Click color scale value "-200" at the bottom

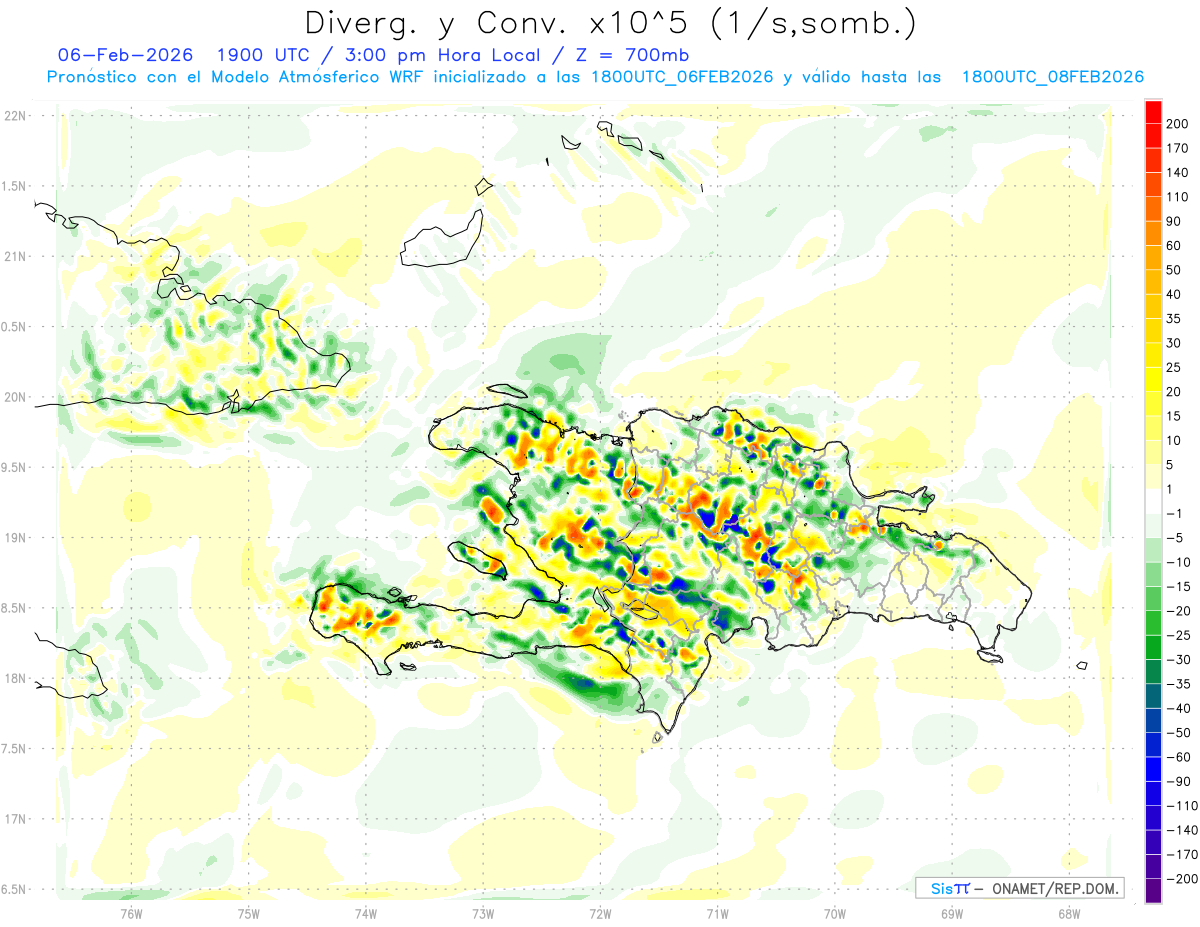(1183, 879)
